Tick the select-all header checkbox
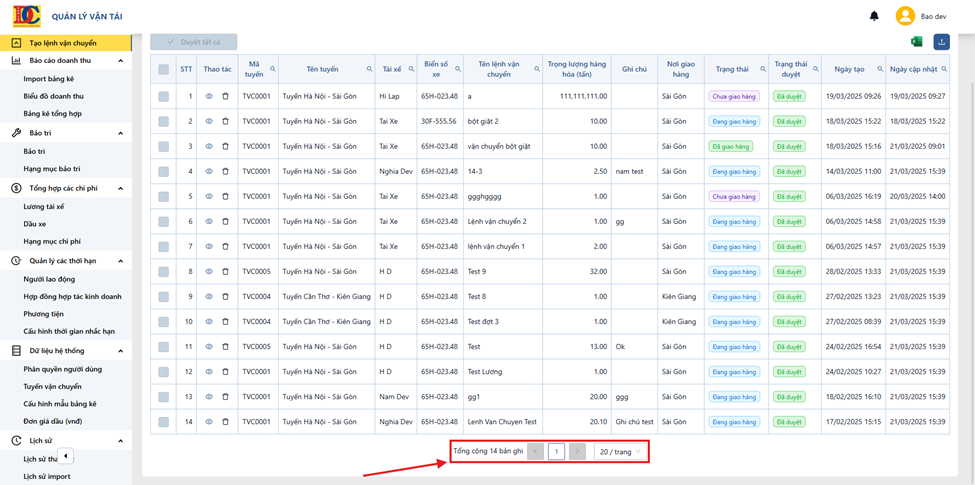Image resolution: width=975 pixels, height=485 pixels. pyautogui.click(x=164, y=70)
